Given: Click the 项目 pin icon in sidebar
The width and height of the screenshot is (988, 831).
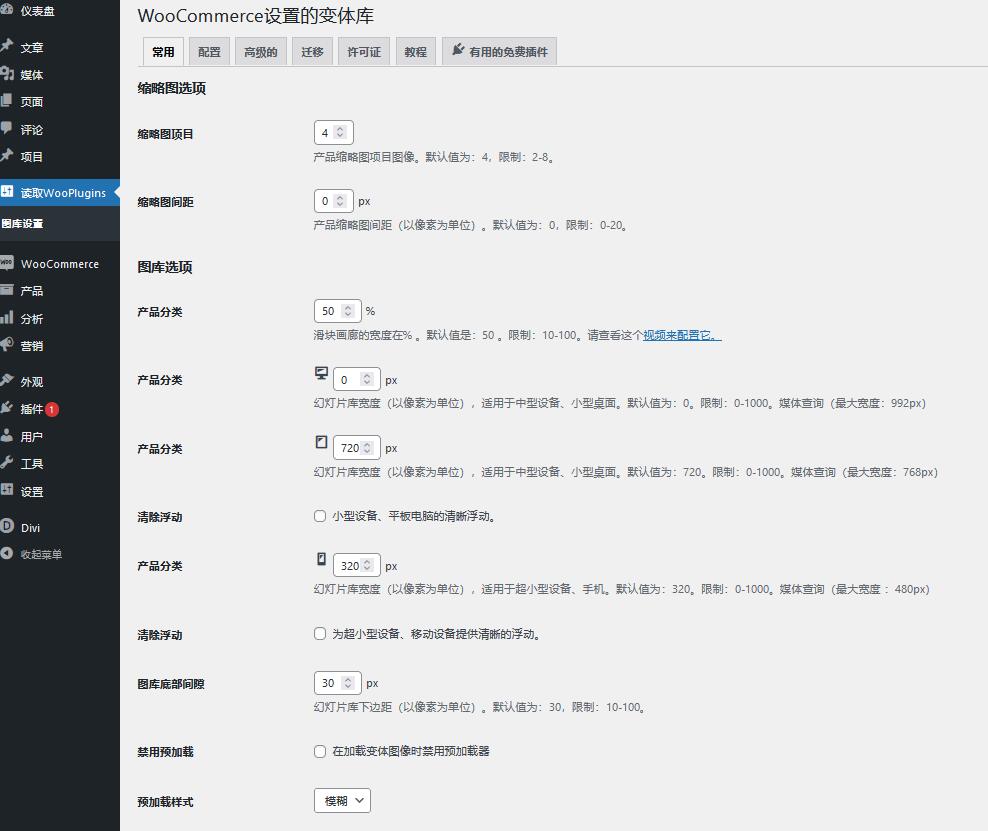Looking at the screenshot, I should click(x=6, y=155).
